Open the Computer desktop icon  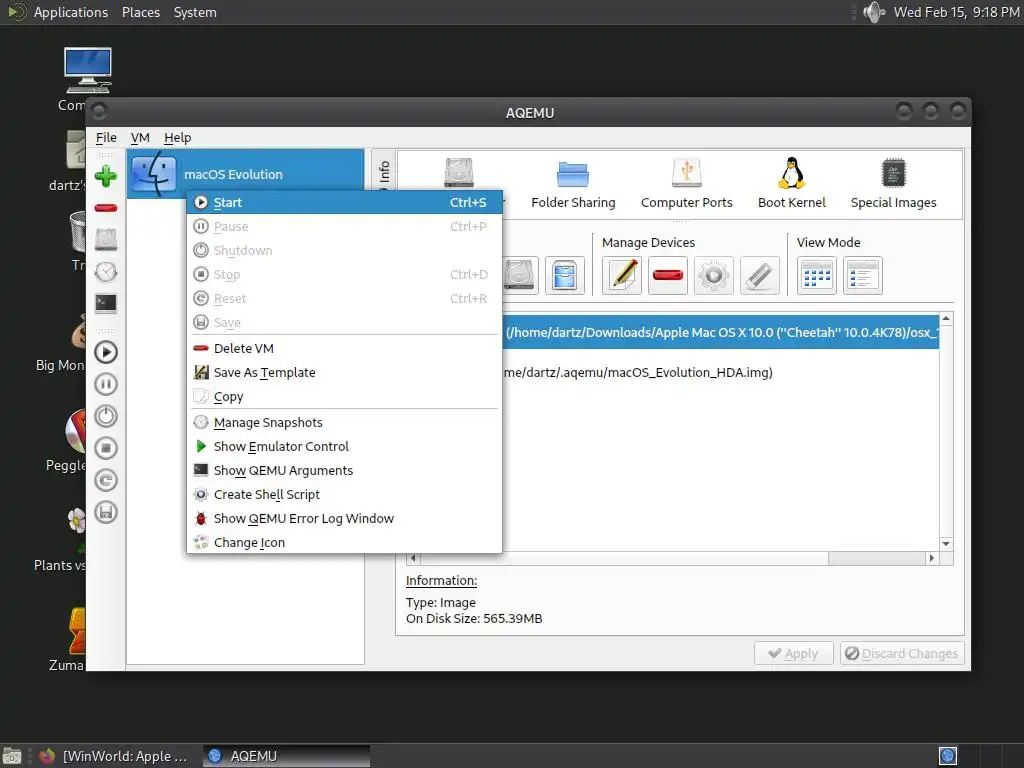(x=88, y=79)
